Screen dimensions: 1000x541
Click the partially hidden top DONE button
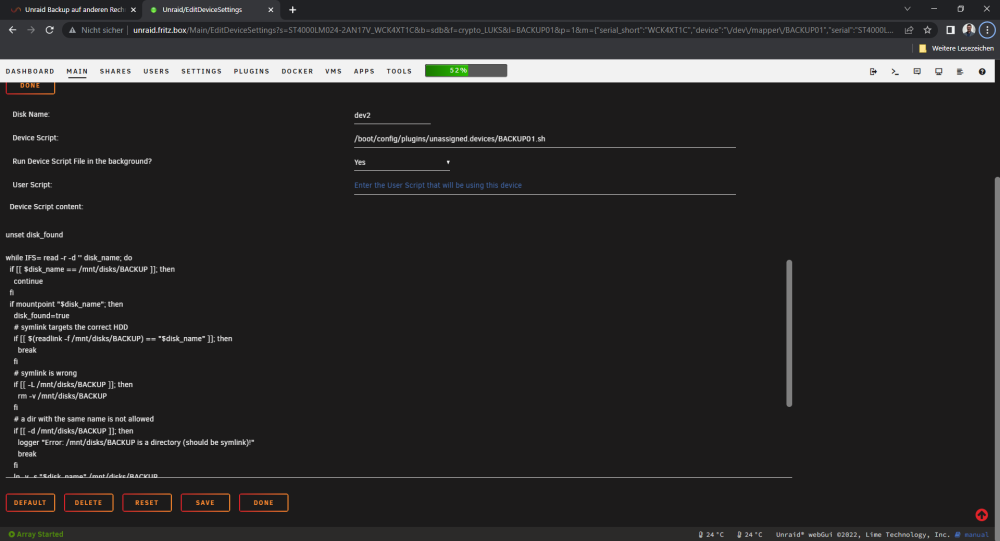tap(30, 87)
